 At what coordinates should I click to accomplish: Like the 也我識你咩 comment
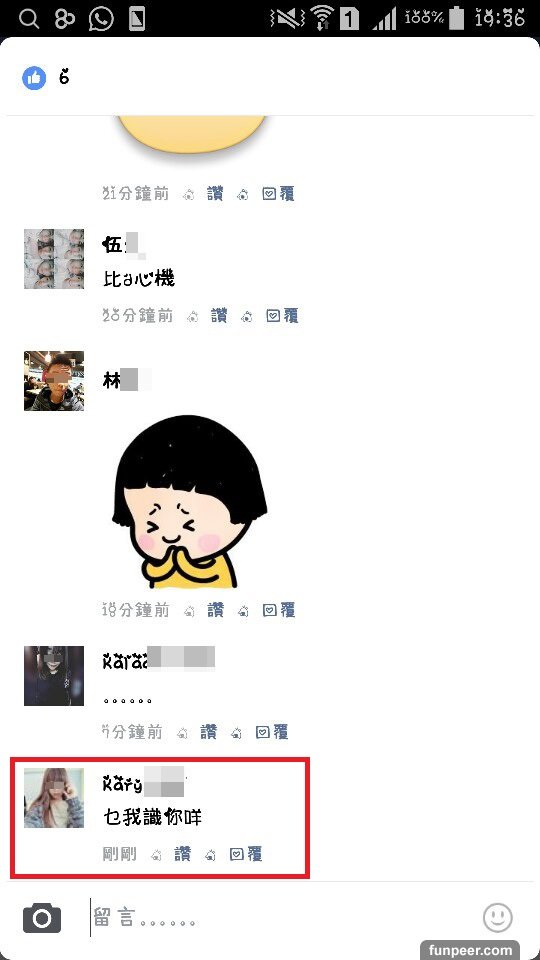(182, 853)
